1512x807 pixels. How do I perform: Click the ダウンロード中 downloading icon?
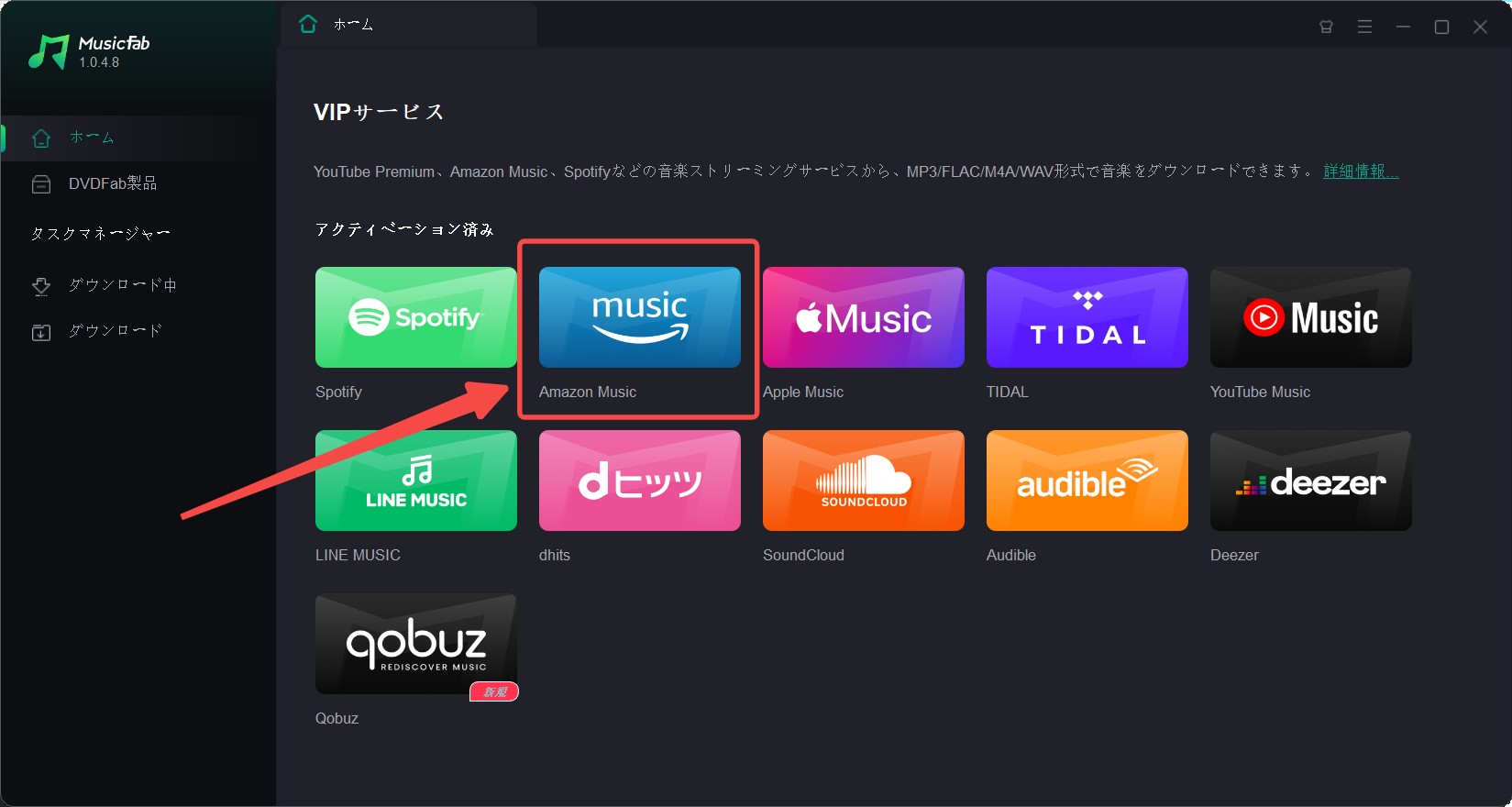click(41, 286)
